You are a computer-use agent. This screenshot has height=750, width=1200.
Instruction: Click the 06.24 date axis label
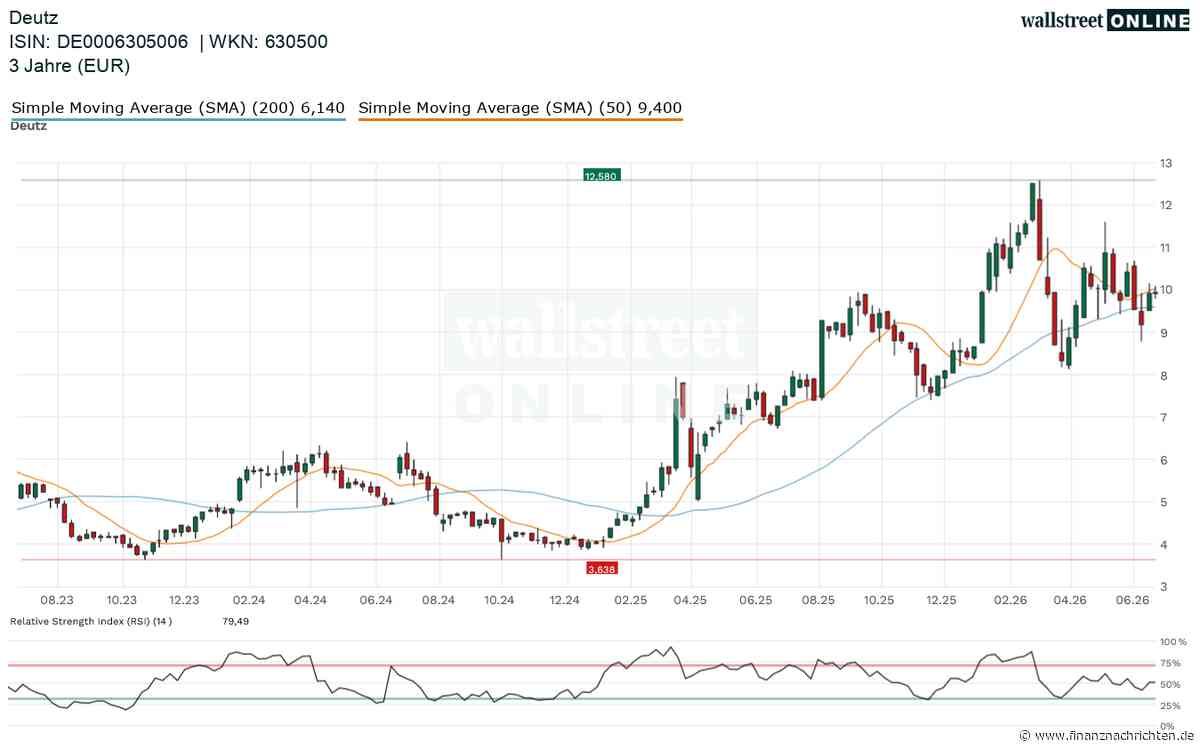(374, 600)
